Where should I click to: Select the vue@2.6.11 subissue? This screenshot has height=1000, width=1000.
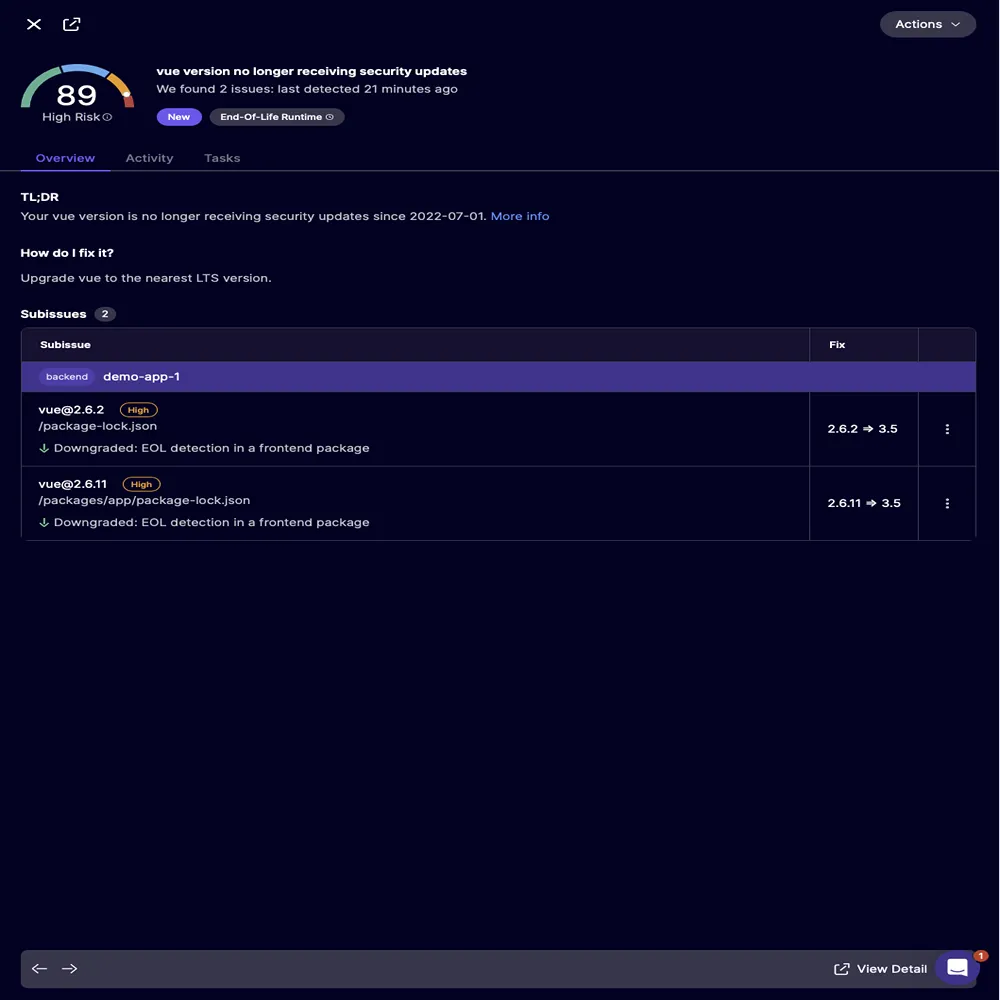(x=73, y=484)
